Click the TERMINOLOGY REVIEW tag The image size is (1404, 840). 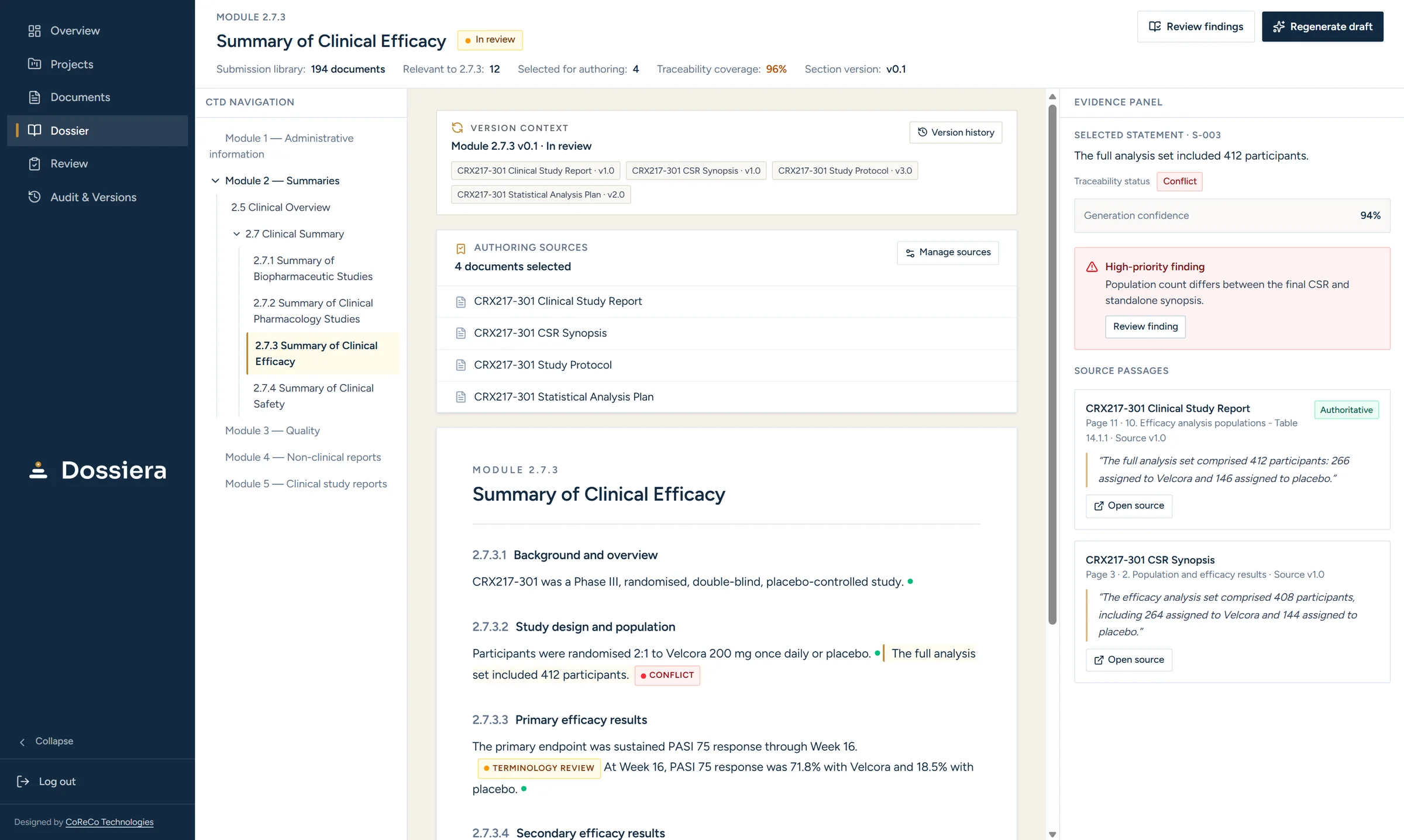[x=539, y=768]
